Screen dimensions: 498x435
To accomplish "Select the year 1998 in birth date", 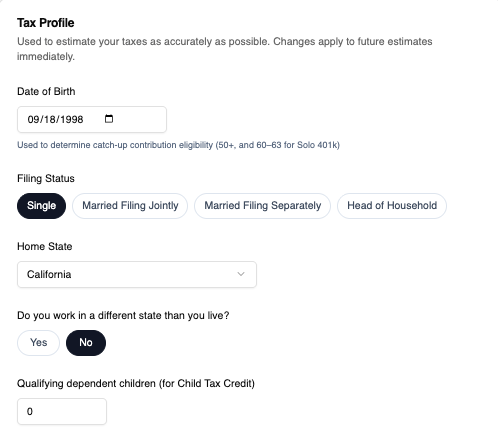I will pyautogui.click(x=72, y=119).
